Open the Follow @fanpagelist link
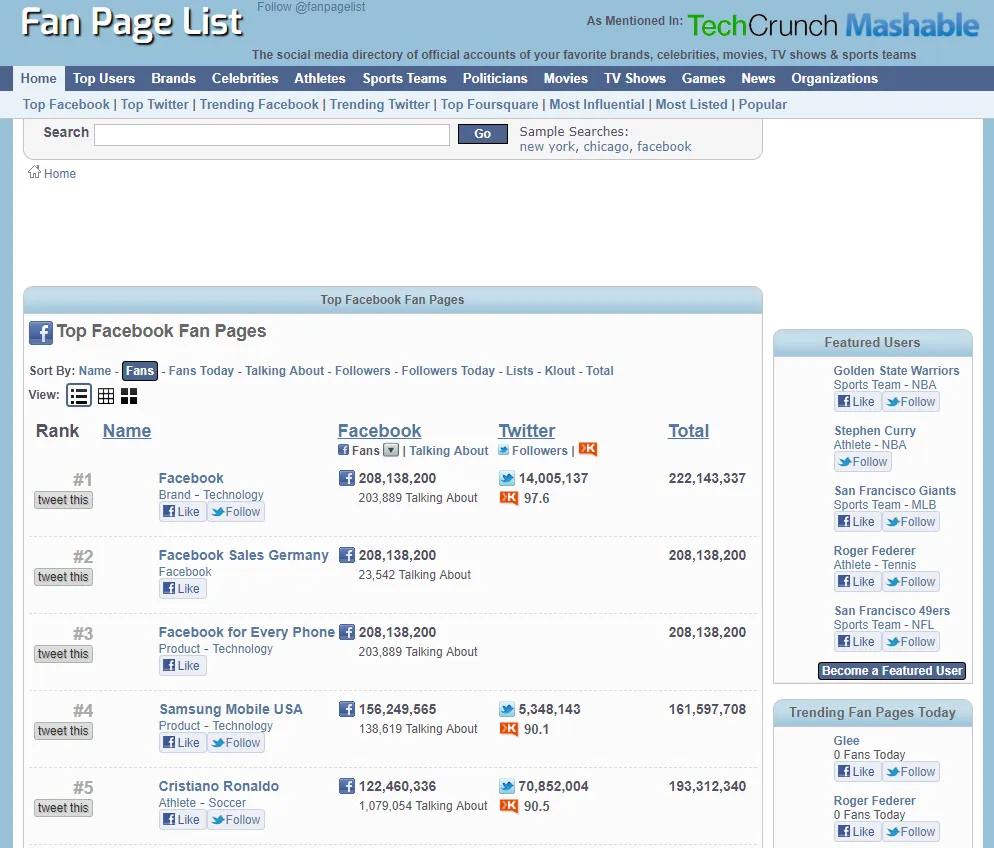This screenshot has width=994, height=848. [x=311, y=7]
